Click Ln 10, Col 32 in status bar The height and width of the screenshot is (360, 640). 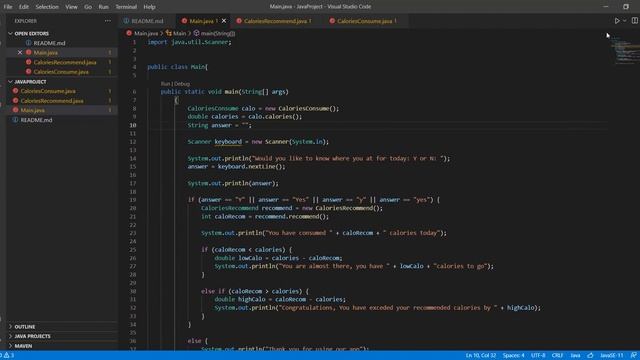481,356
